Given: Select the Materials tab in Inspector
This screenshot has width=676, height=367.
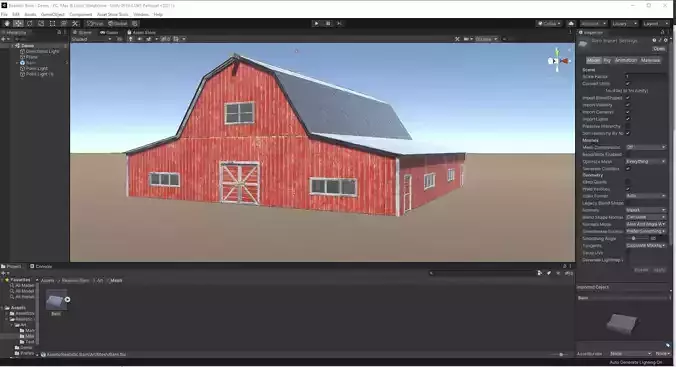Looking at the screenshot, I should click(x=651, y=60).
